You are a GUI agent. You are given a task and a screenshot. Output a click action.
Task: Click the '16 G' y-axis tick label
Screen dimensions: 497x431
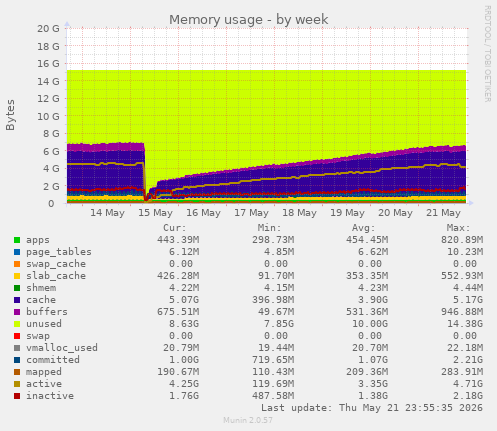click(48, 64)
